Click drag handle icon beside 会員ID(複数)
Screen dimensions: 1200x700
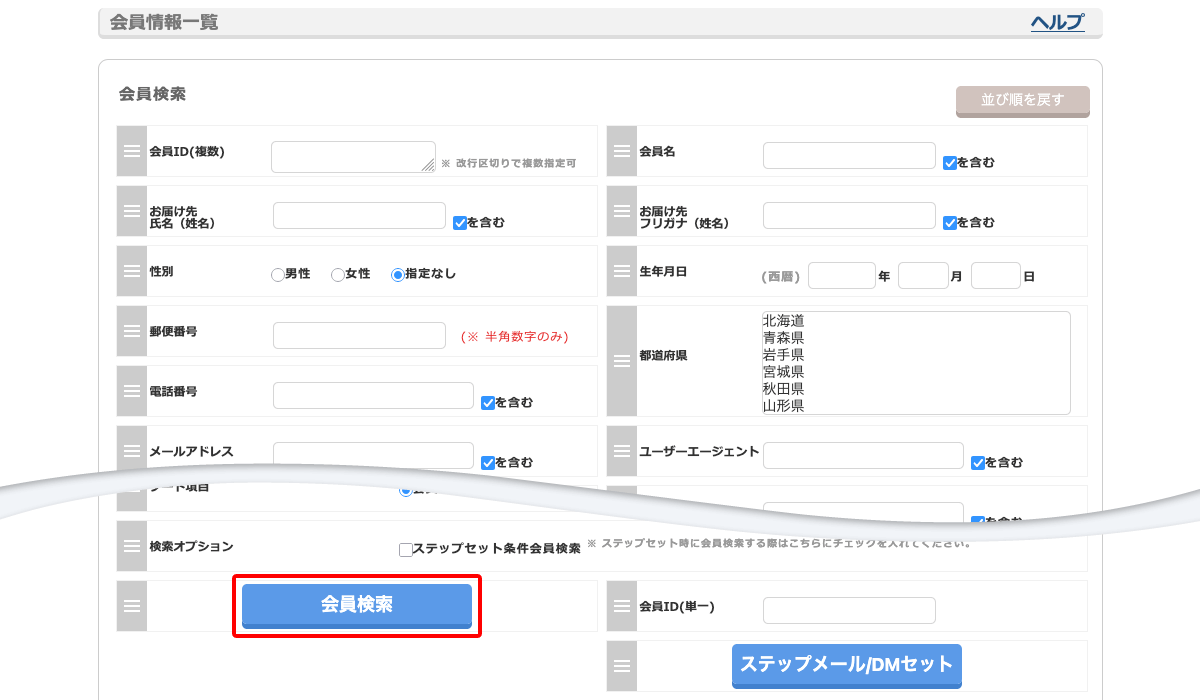132,151
